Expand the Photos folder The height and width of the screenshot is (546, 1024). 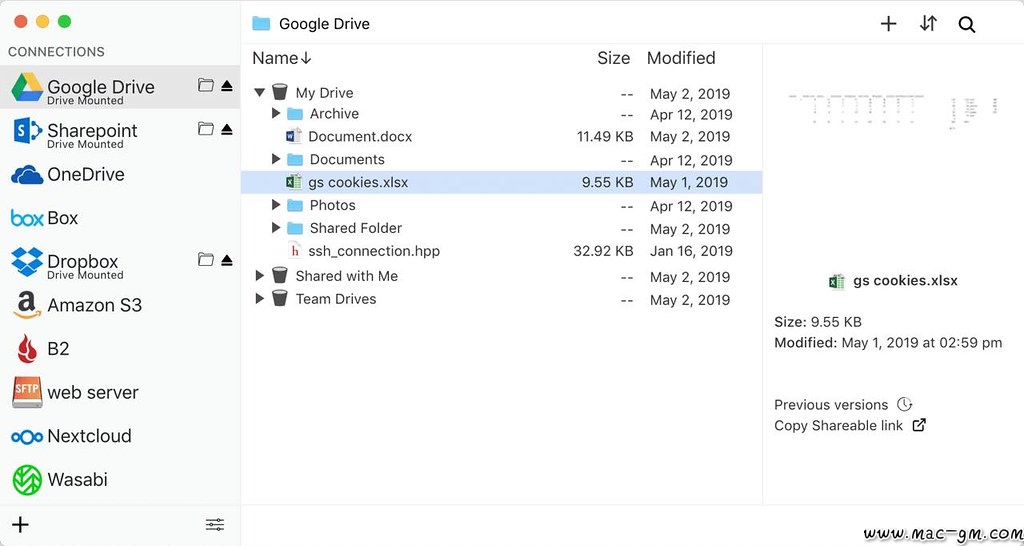click(x=276, y=205)
